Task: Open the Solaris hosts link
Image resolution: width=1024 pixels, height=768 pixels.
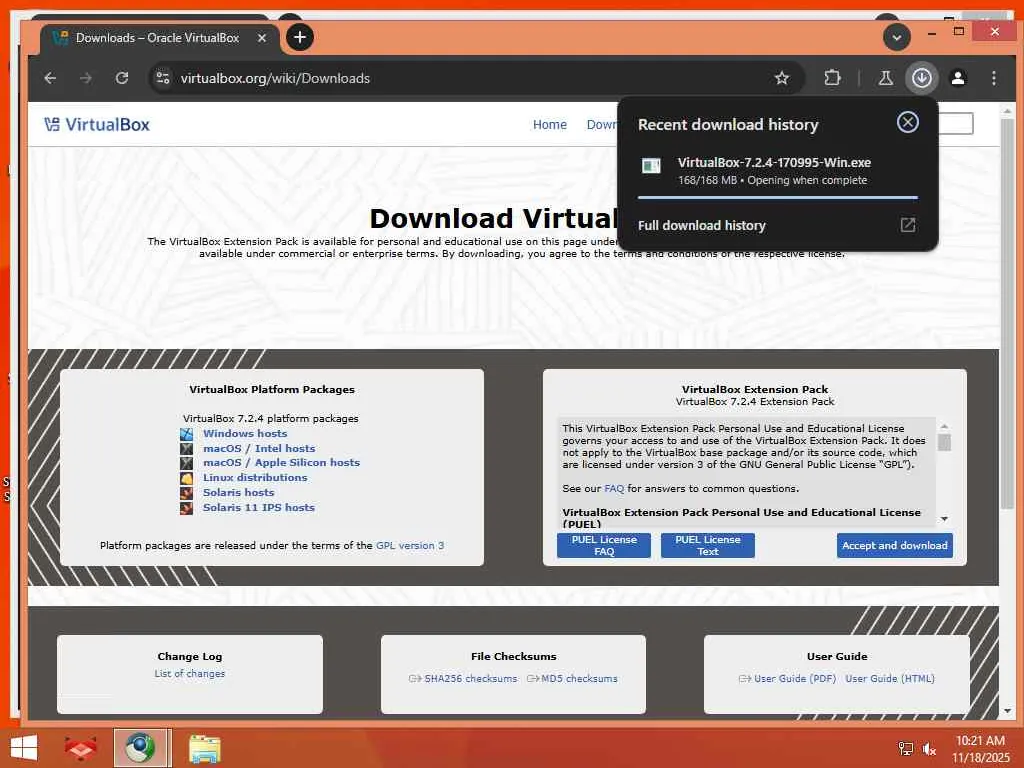Action: coord(238,492)
